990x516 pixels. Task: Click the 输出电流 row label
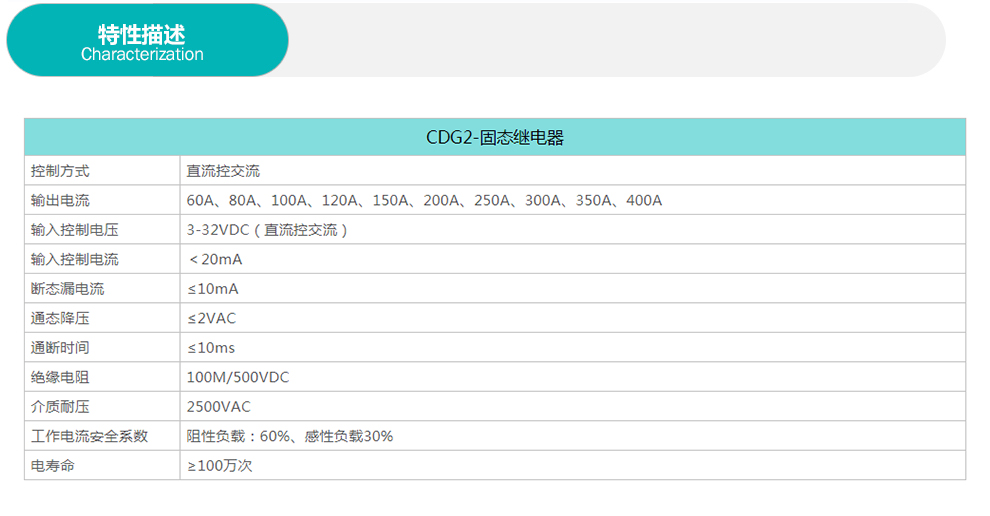pos(60,201)
